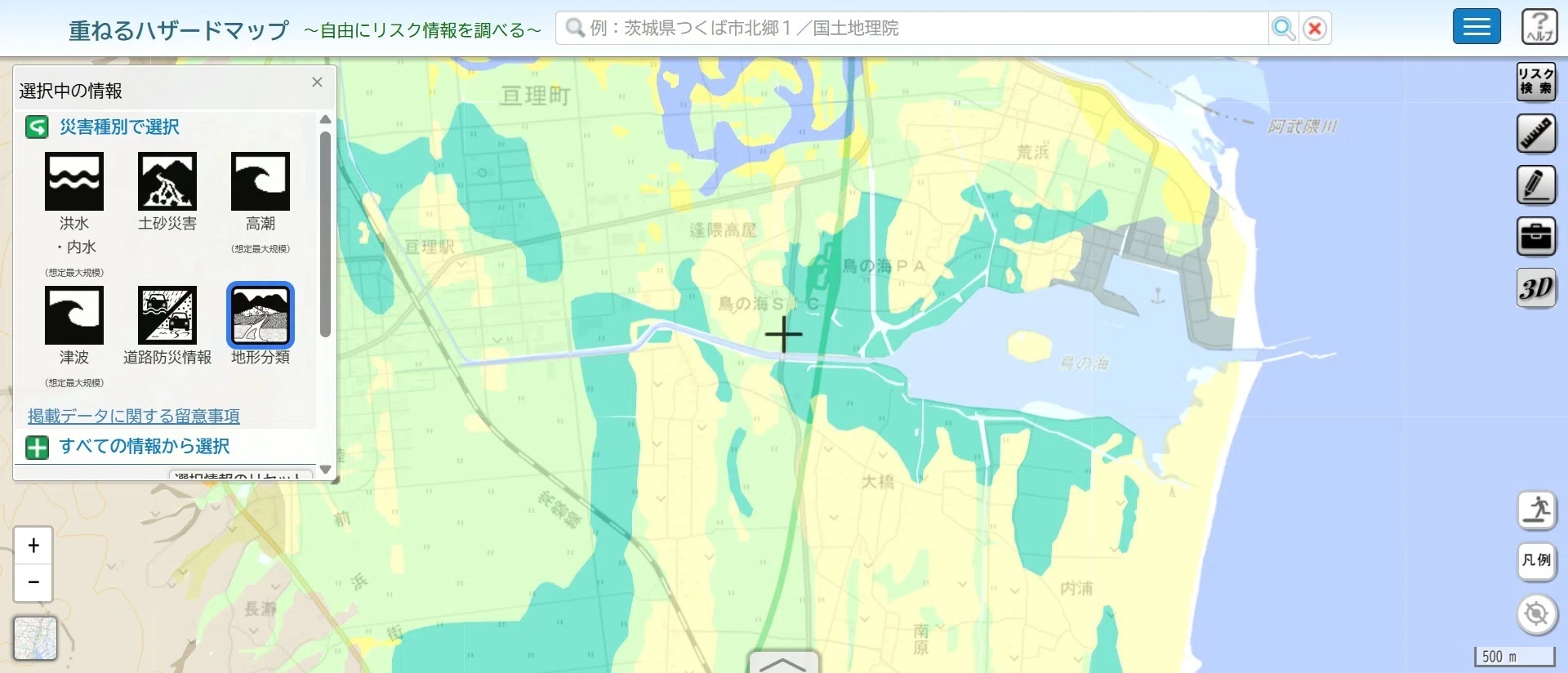Screen dimensions: 1568x673
Task: Click the panel scrollbar thumb
Action: 325,234
